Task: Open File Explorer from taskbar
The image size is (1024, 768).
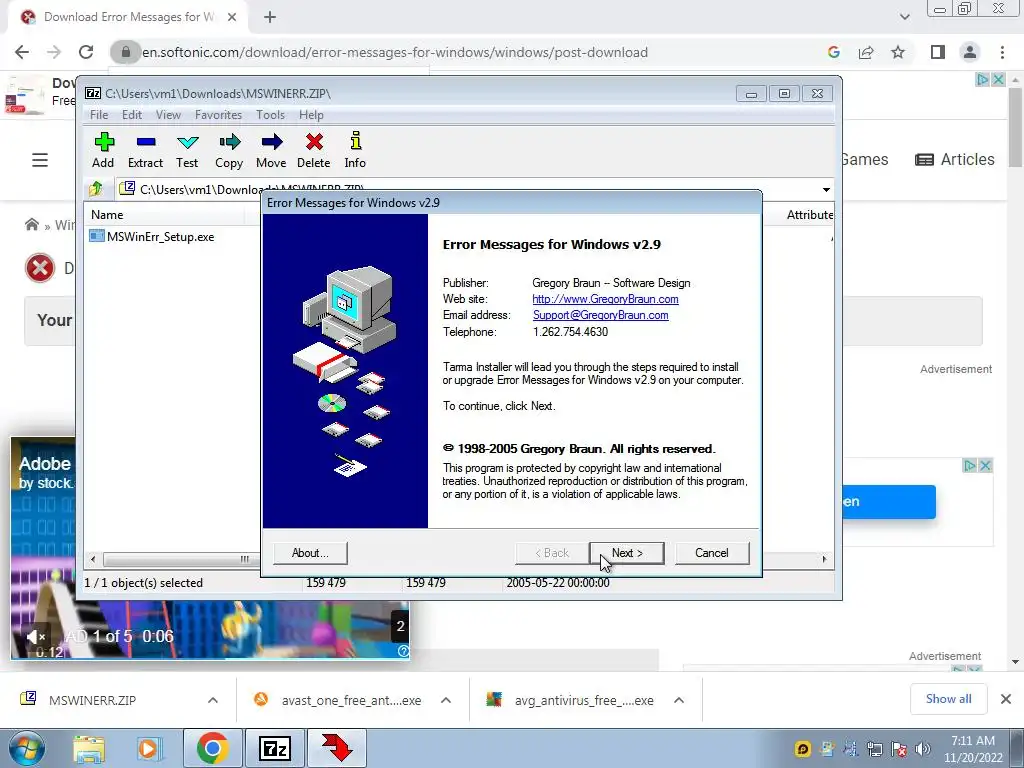Action: (89, 749)
